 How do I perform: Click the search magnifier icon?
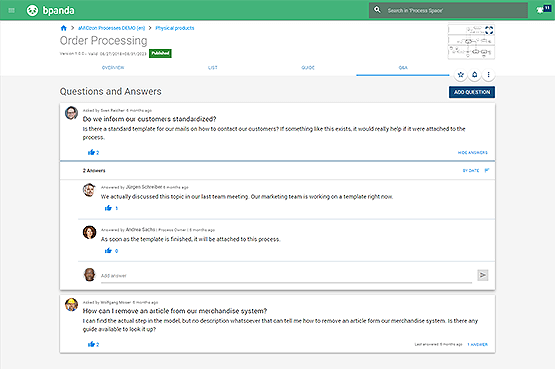pos(377,10)
